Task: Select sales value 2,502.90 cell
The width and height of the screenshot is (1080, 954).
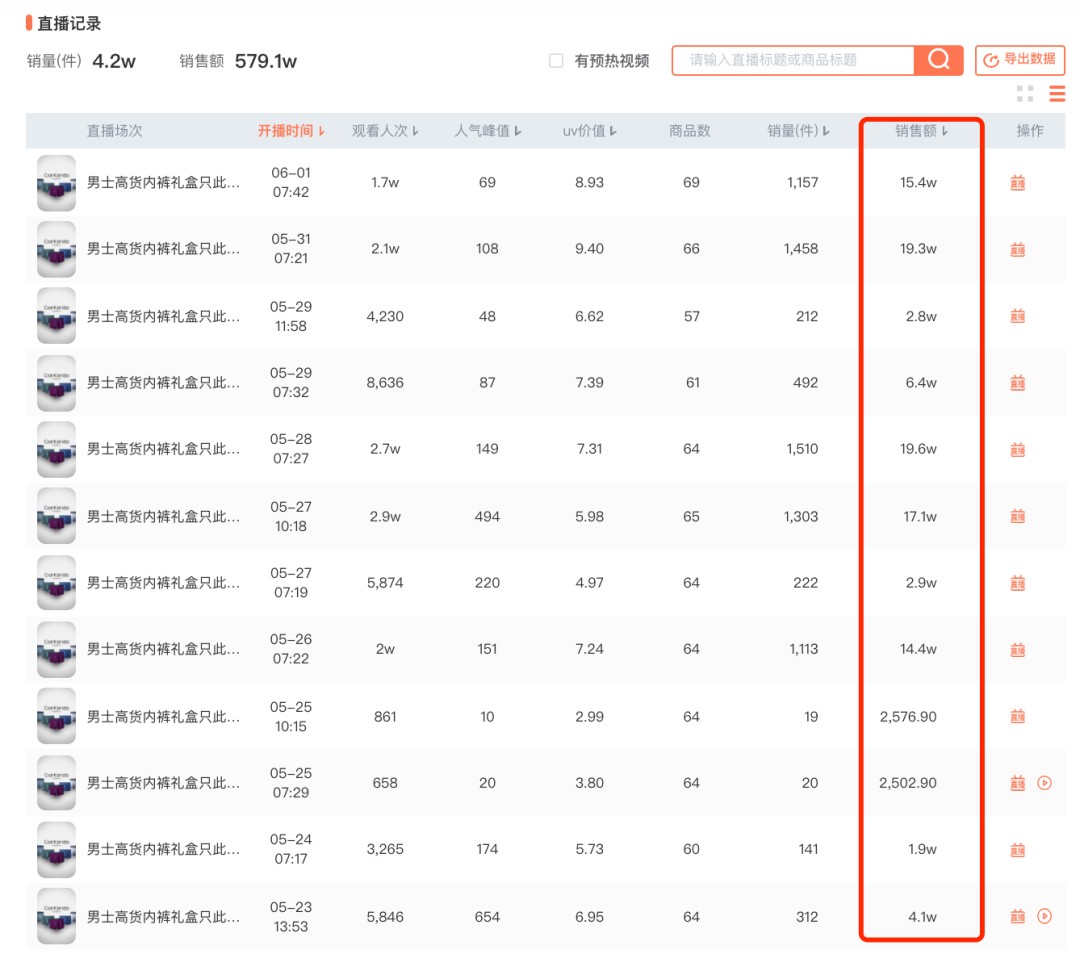Action: click(x=908, y=782)
